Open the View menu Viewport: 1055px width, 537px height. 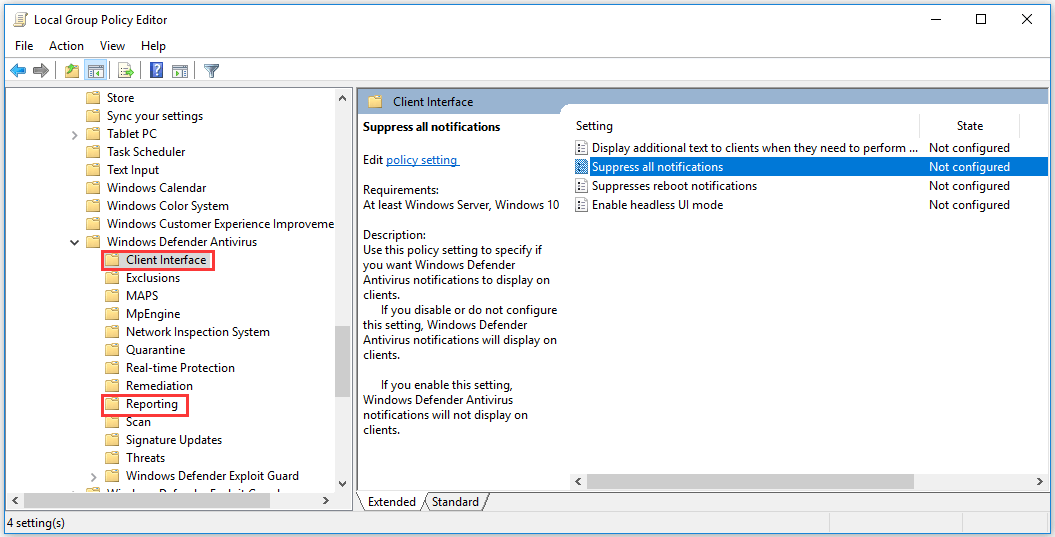[112, 46]
